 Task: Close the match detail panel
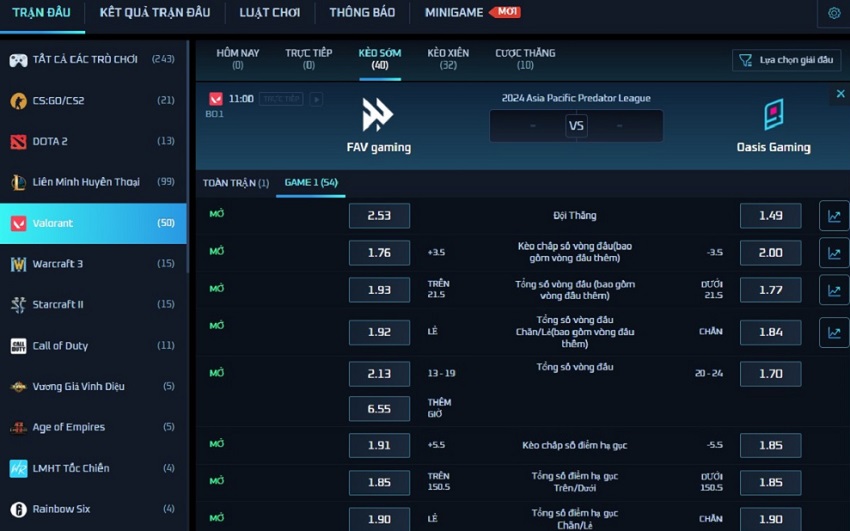pos(840,94)
